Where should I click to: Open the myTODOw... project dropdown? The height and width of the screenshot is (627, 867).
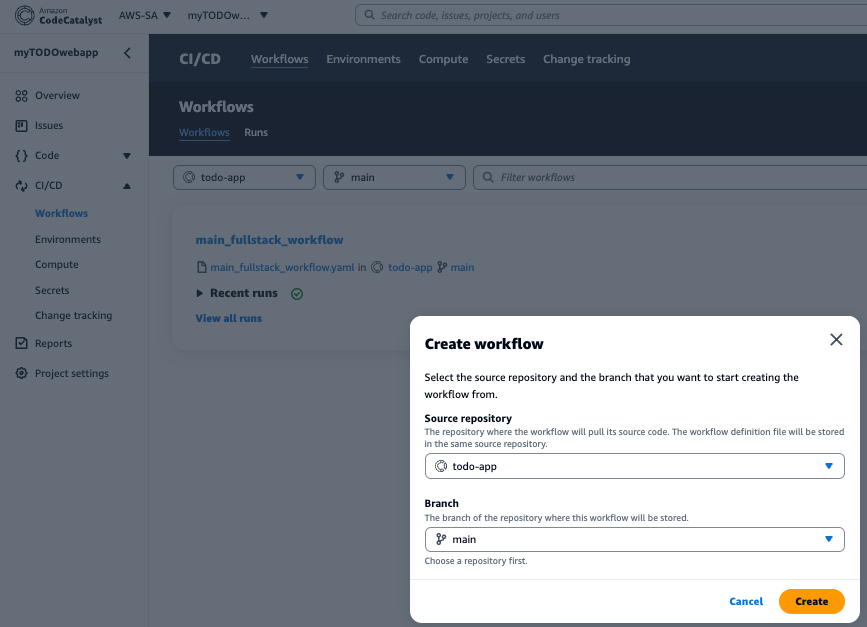tap(227, 15)
